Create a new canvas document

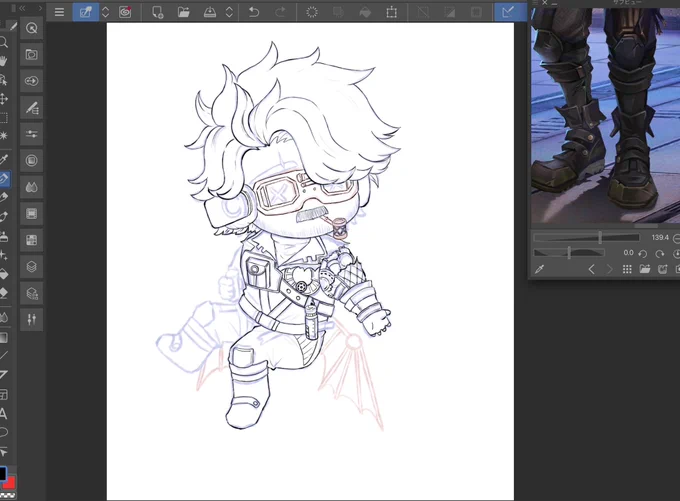157,12
